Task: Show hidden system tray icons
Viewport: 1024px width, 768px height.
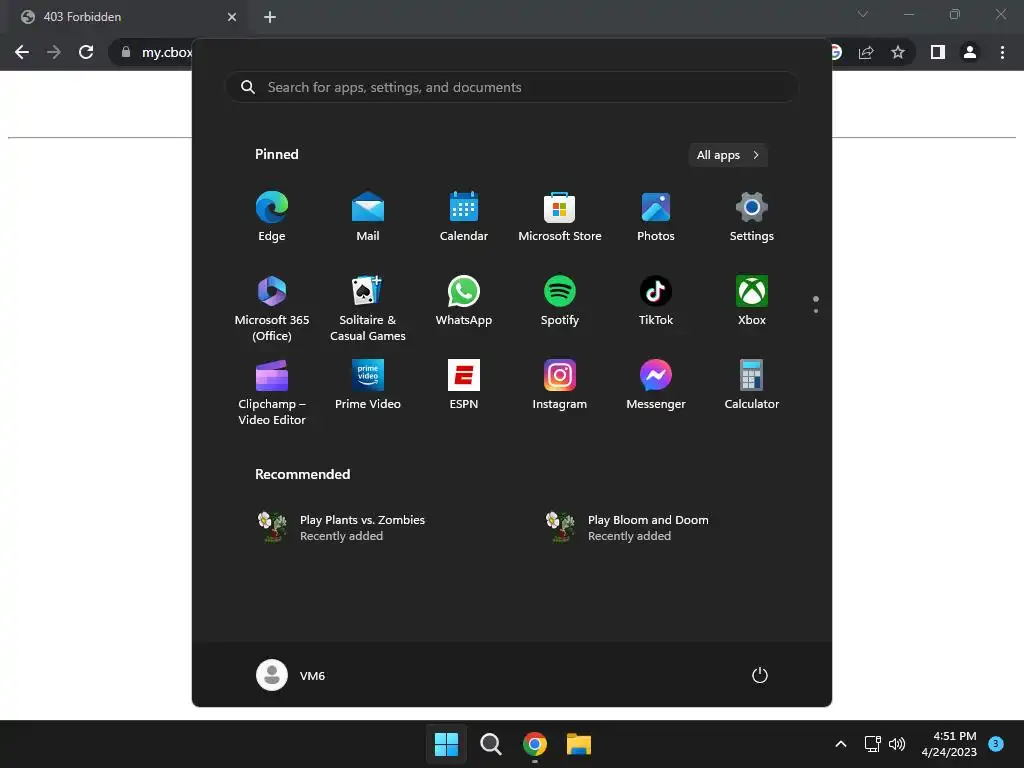Action: [841, 744]
